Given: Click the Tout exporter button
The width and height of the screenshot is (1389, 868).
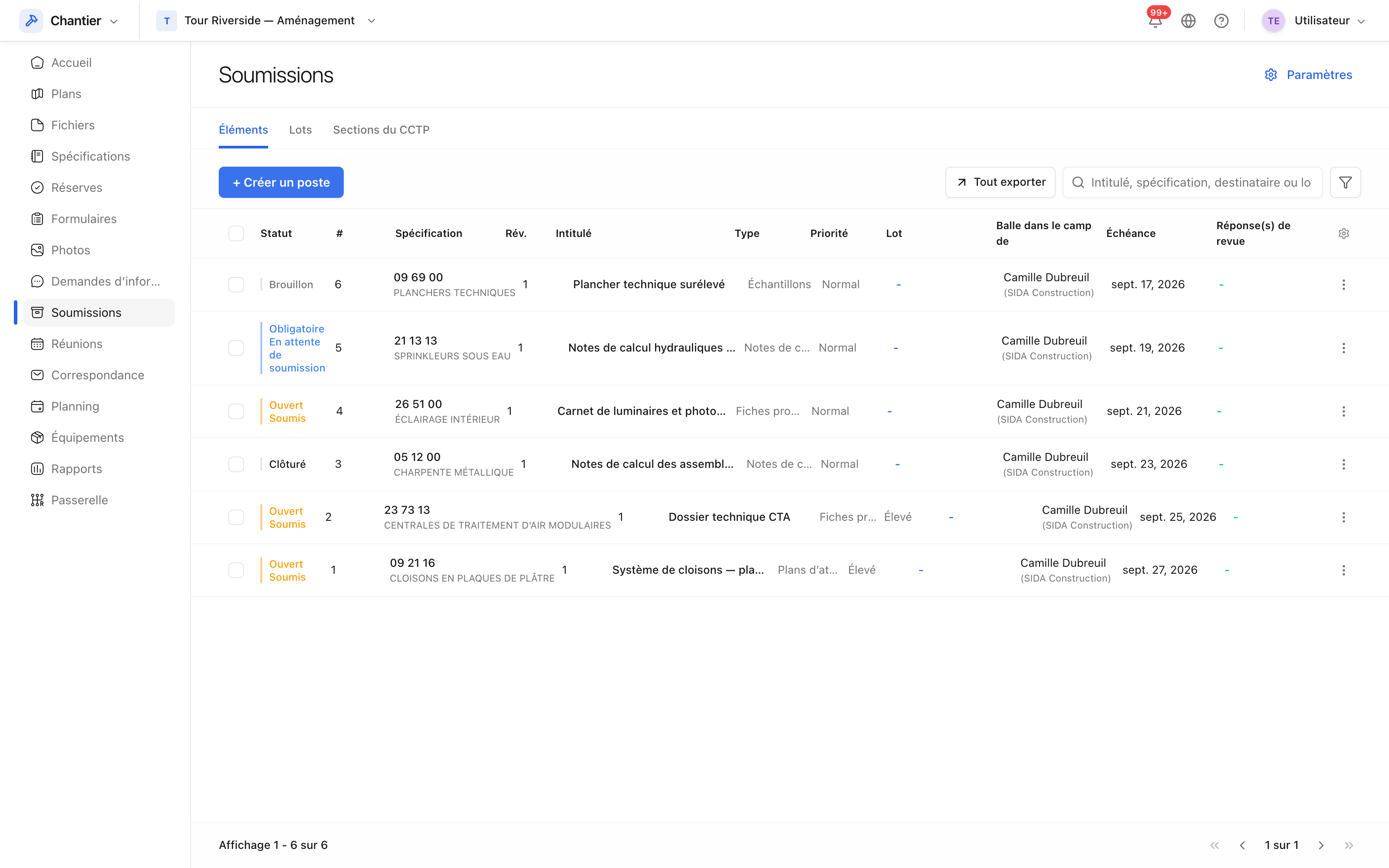Looking at the screenshot, I should pyautogui.click(x=1000, y=183).
